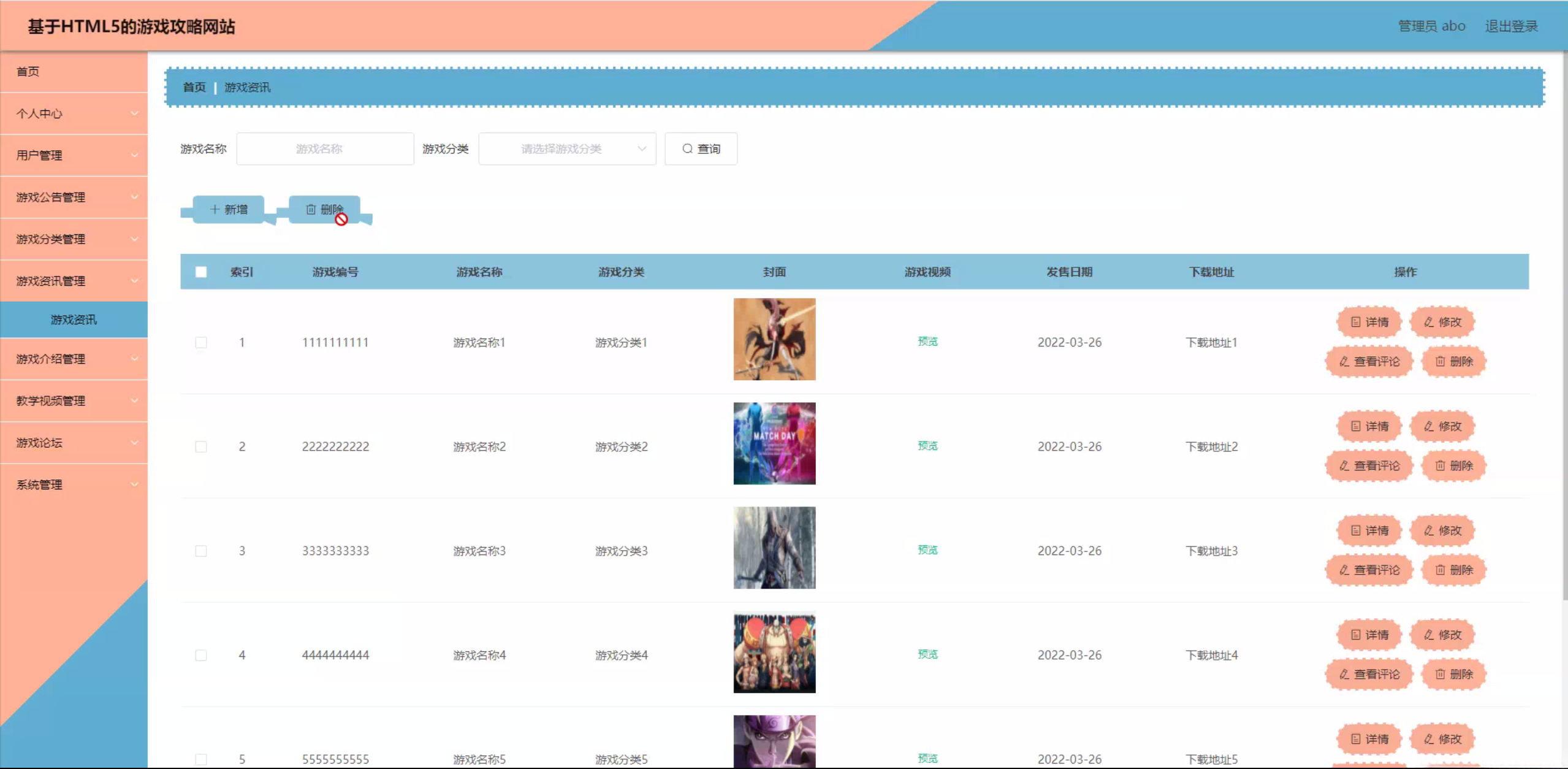Select 游戏资讯 submenu item in sidebar
Viewport: 1568px width, 769px height.
click(74, 319)
